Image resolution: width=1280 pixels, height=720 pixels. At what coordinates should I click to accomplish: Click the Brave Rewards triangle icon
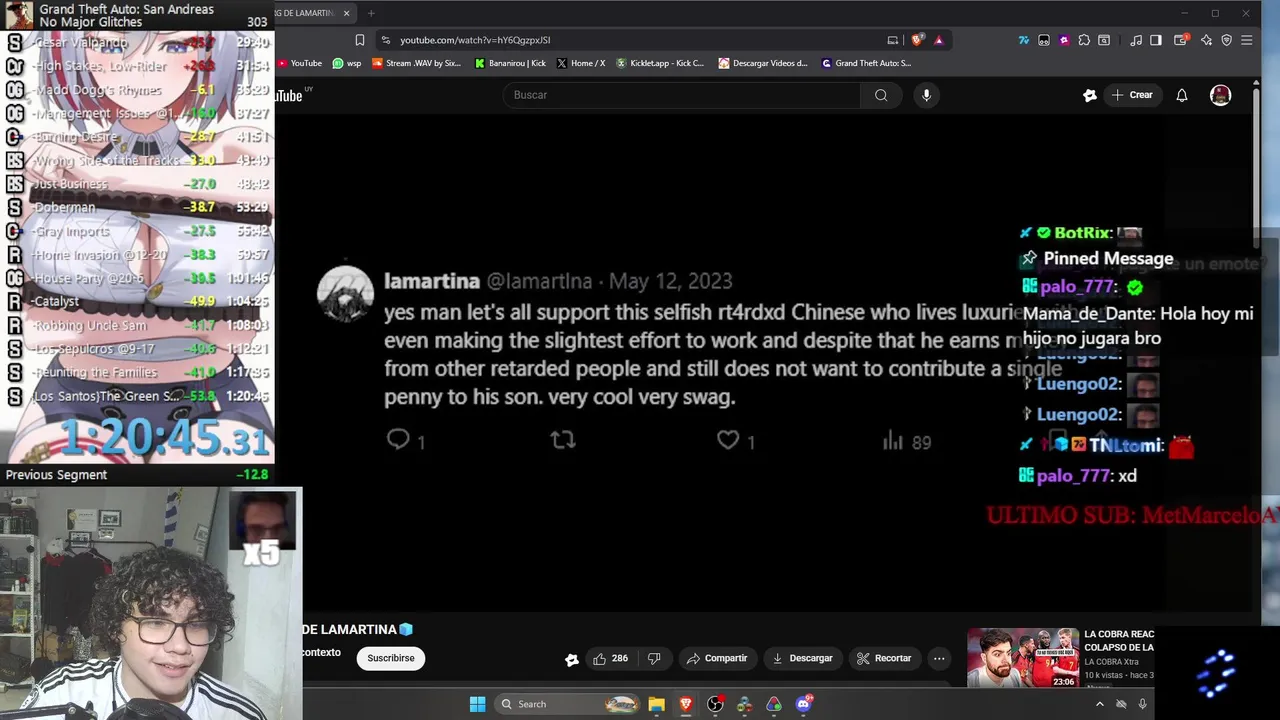[938, 40]
